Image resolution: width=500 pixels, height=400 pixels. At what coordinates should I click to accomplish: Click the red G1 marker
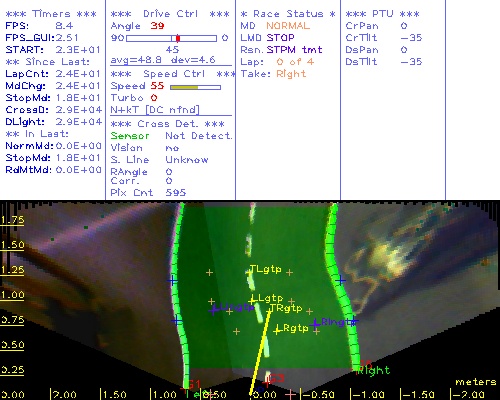[x=194, y=384]
